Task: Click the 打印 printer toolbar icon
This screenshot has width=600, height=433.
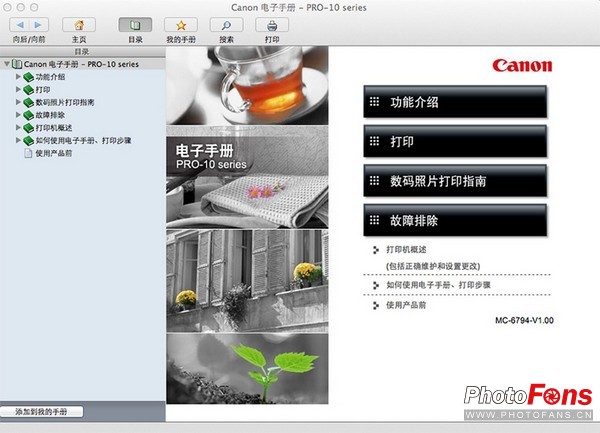Action: 271,24
